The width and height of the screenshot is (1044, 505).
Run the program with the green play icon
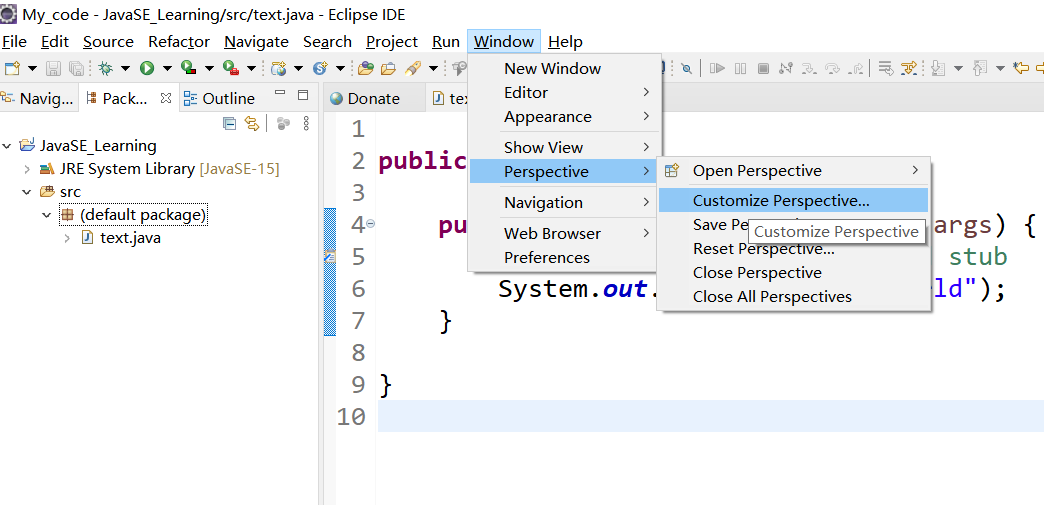(x=146, y=68)
